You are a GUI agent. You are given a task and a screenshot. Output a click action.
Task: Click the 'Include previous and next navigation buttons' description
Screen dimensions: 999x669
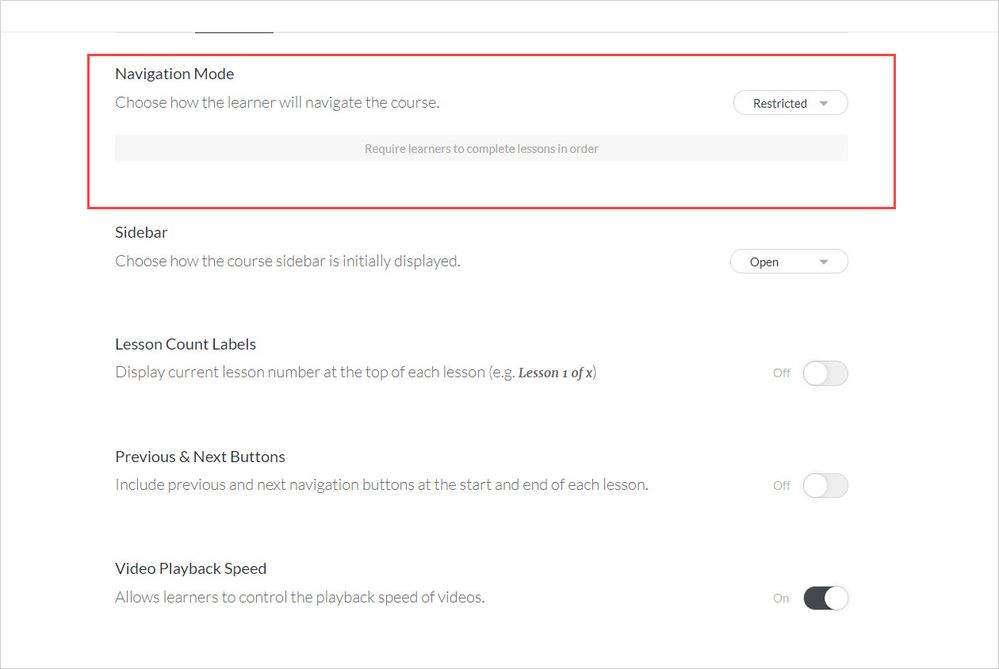coord(381,485)
